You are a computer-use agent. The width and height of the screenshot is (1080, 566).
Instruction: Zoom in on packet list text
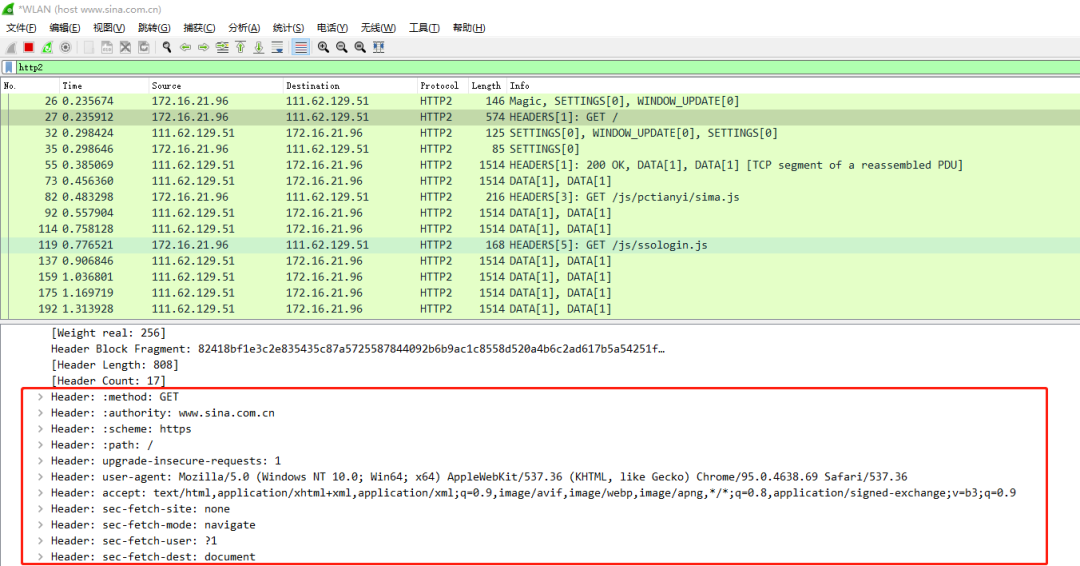(323, 47)
